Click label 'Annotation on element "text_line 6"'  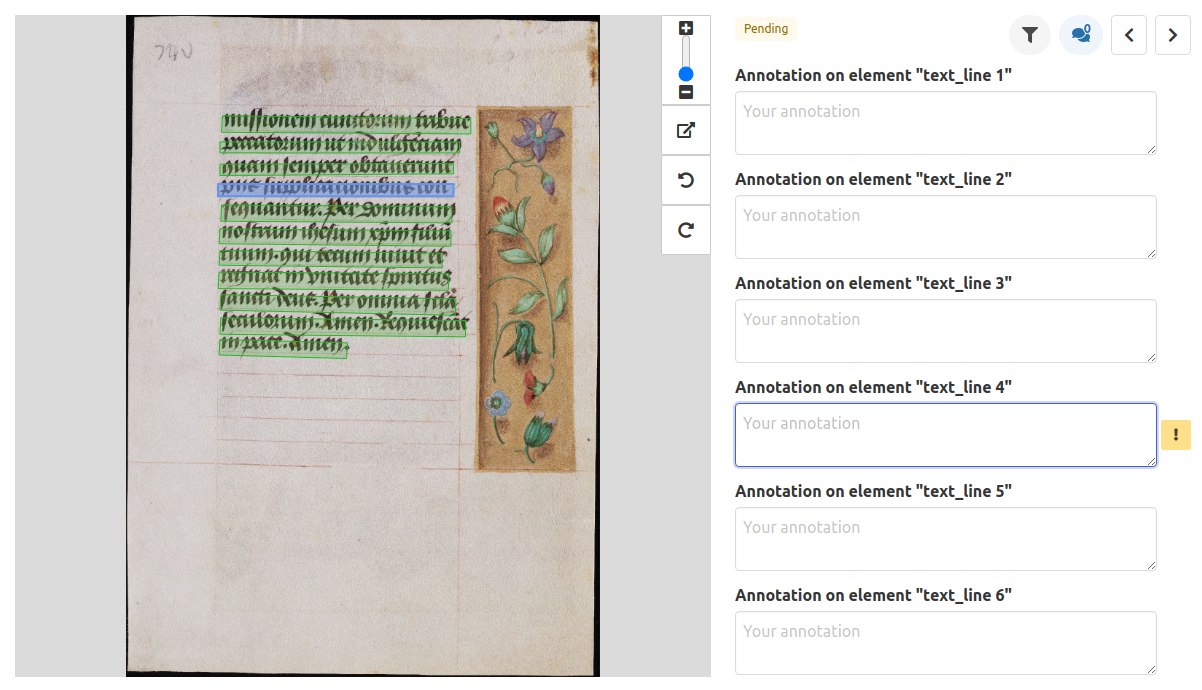(x=873, y=595)
